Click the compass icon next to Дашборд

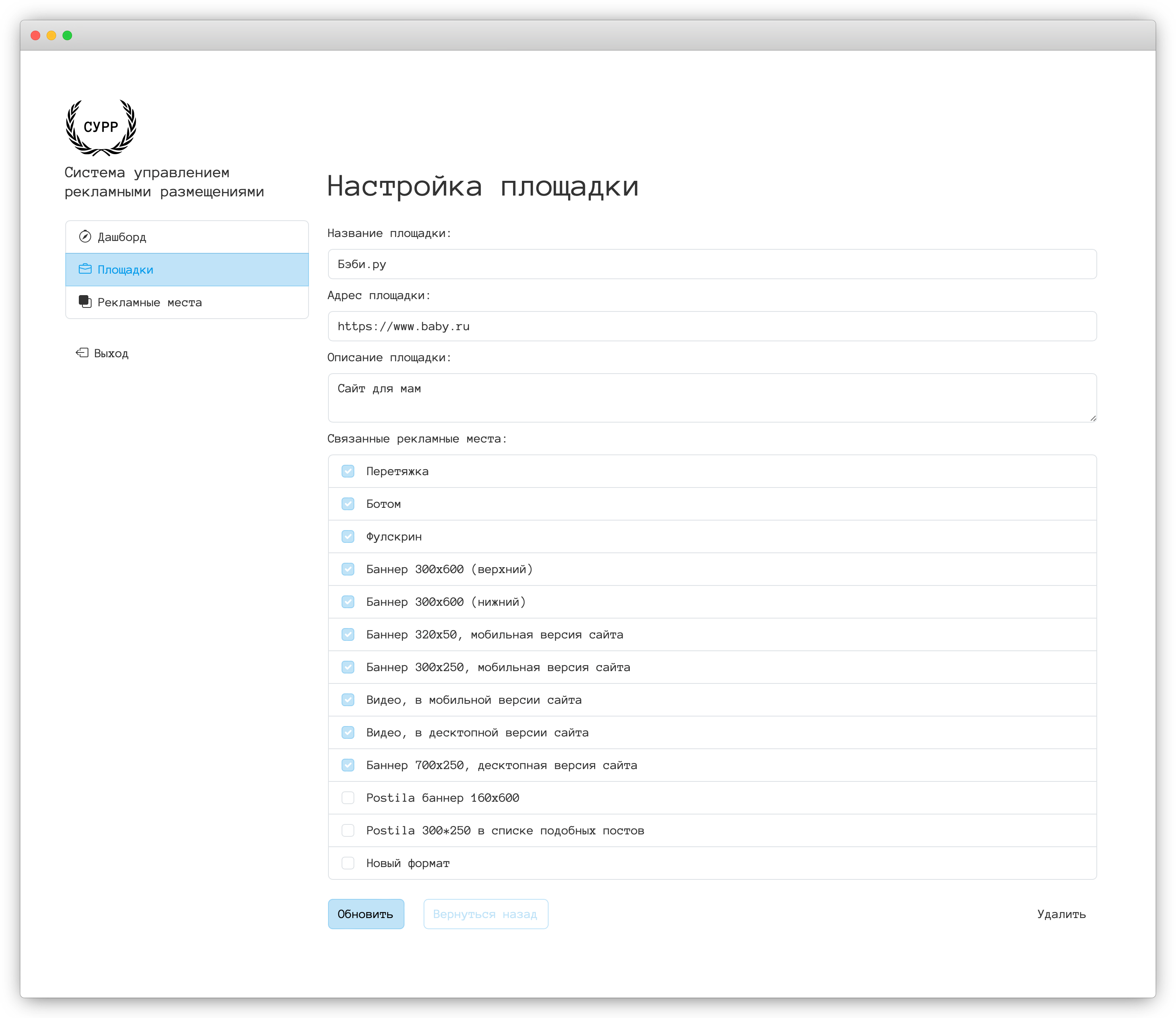[x=85, y=236]
